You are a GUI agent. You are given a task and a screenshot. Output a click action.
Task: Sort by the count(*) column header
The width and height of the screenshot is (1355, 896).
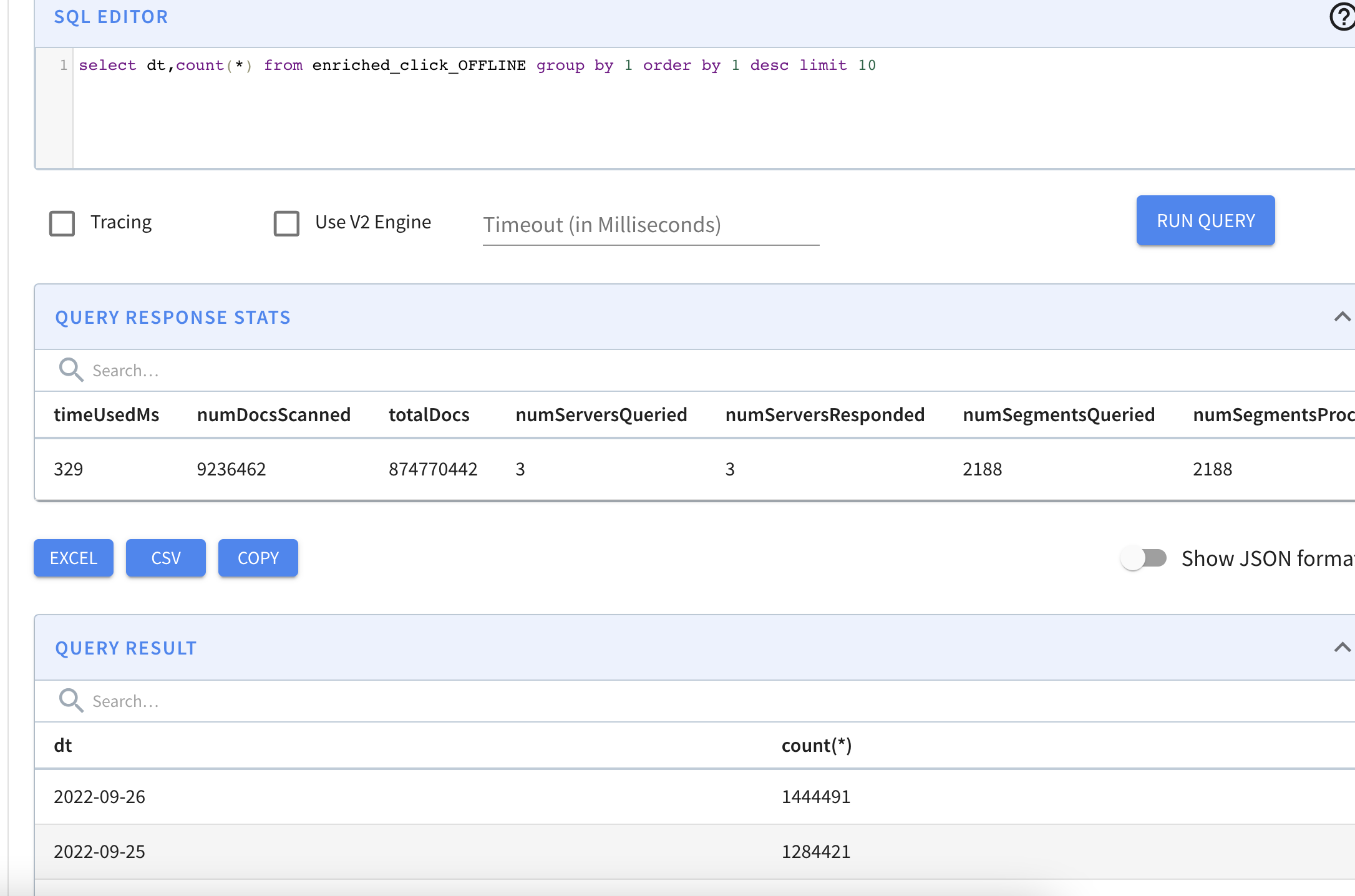[817, 746]
